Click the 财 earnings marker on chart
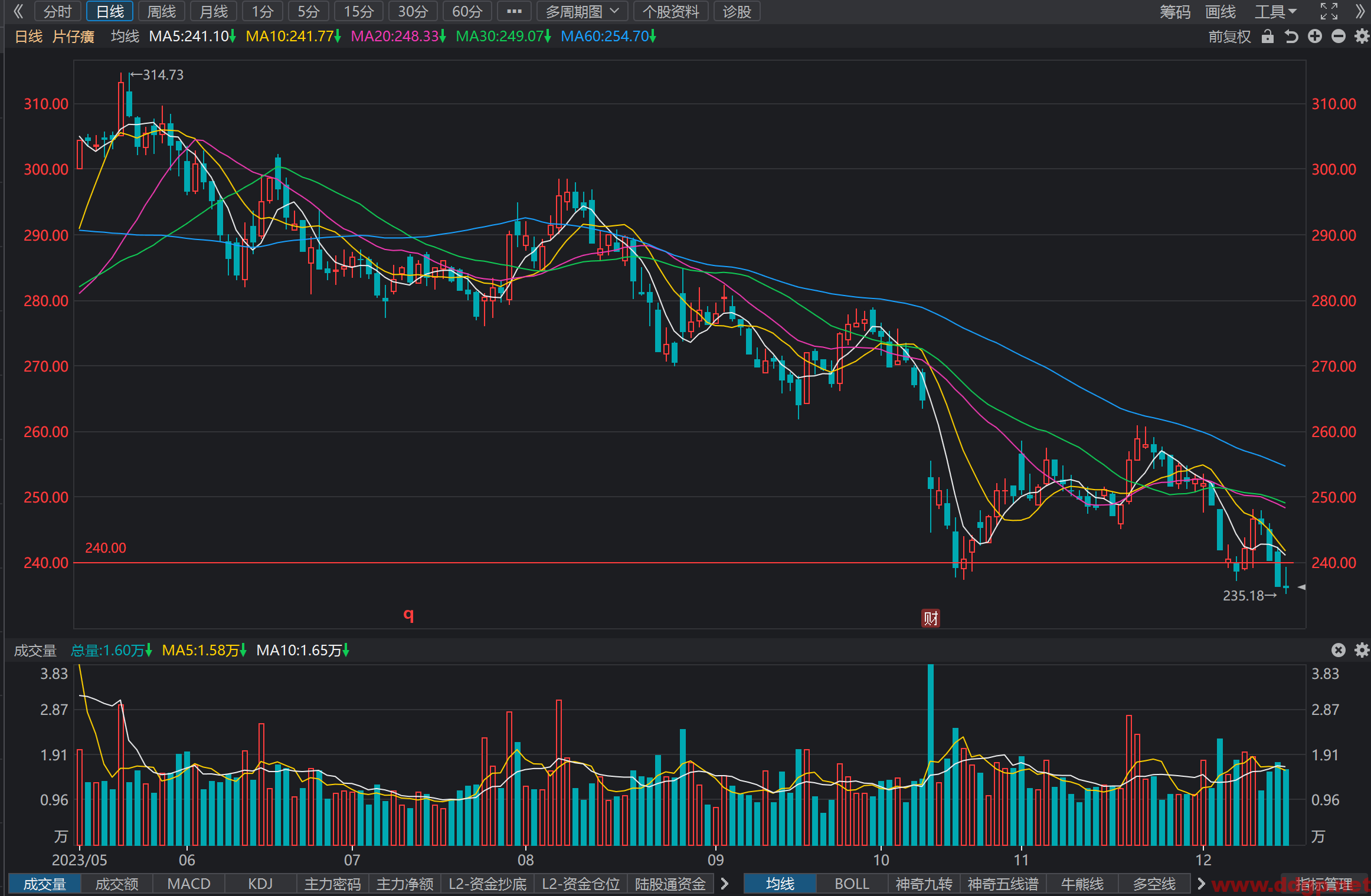Screen dimensions: 1371x896 click(931, 618)
